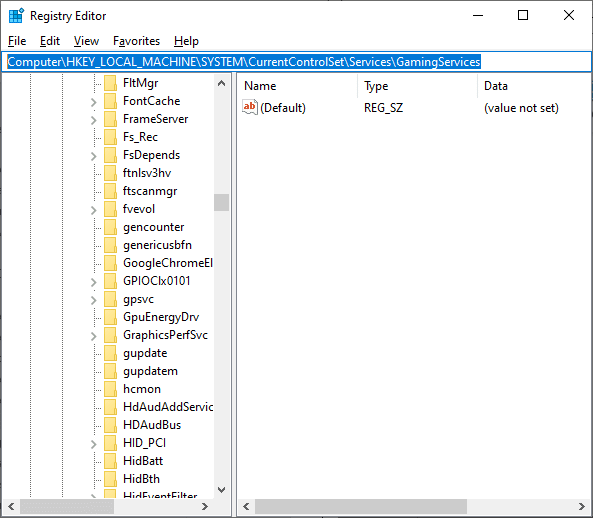Click the HDAudBus folder icon

pyautogui.click(x=110, y=425)
